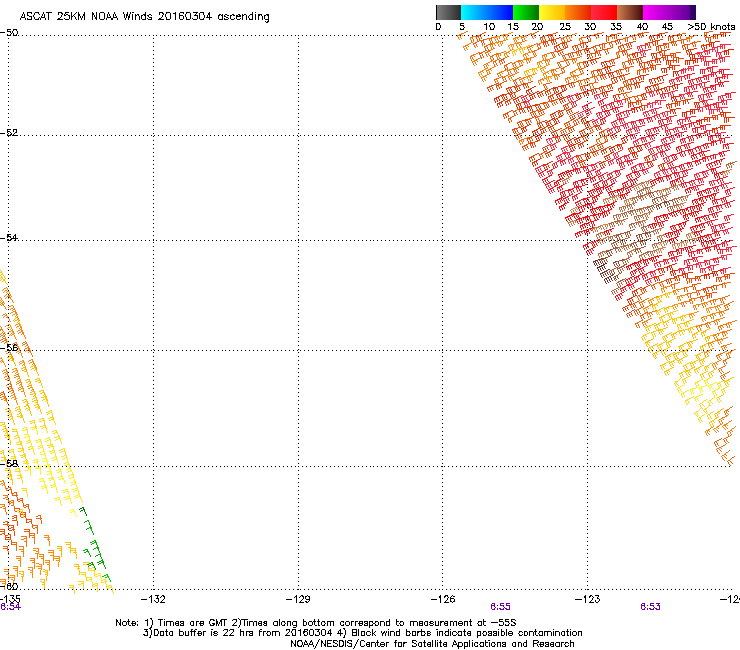Click the green wind barbs near -60 latitude

click(x=94, y=545)
